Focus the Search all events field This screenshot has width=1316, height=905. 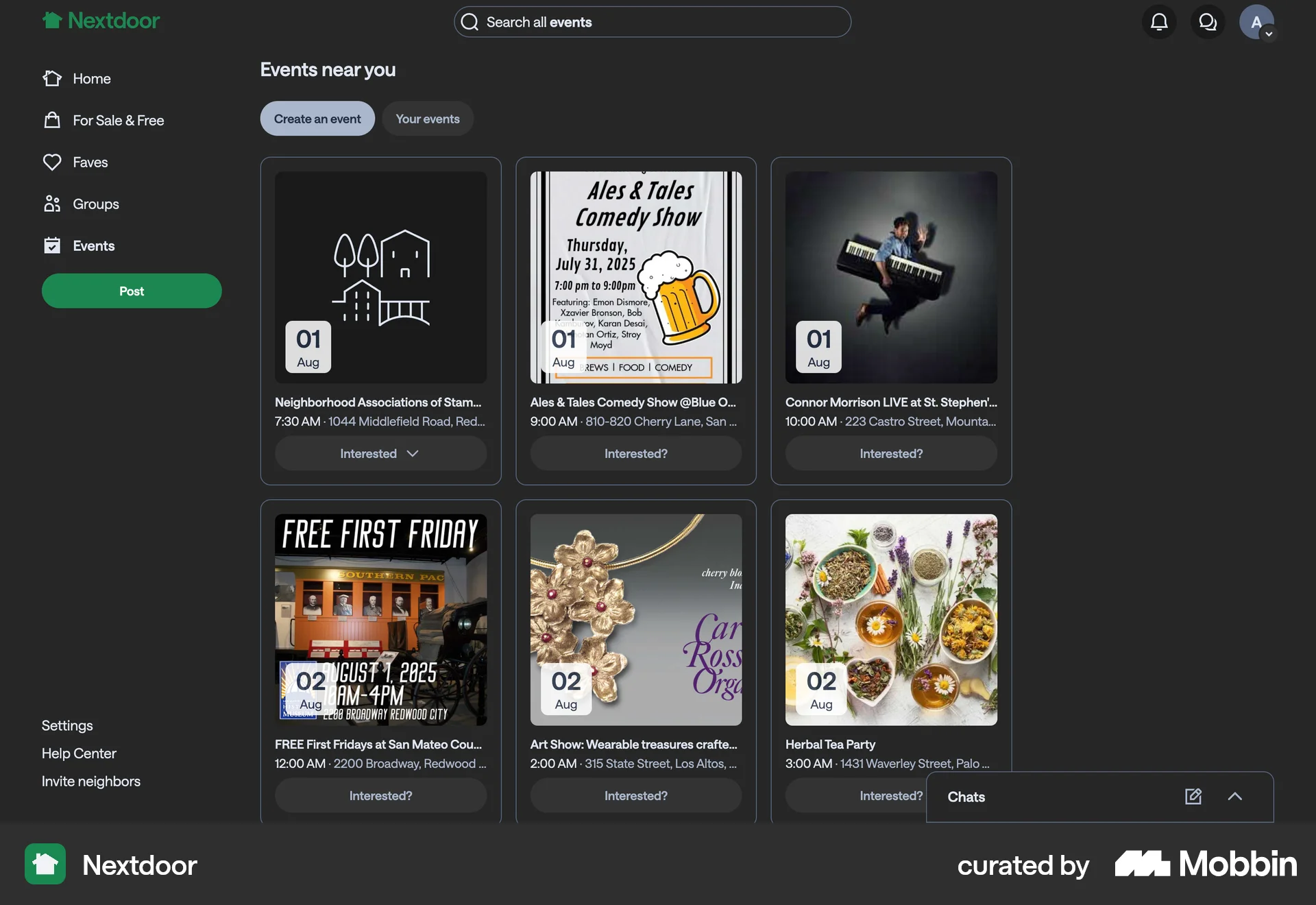653,22
